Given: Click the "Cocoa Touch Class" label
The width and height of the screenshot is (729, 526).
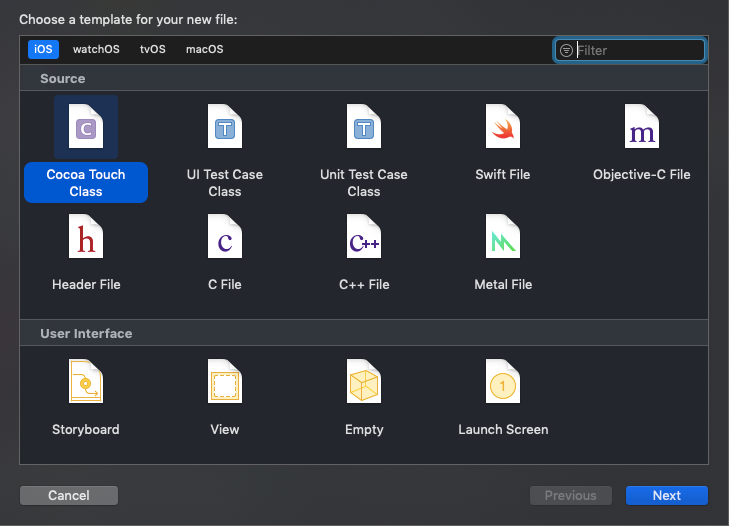Looking at the screenshot, I should point(86,183).
